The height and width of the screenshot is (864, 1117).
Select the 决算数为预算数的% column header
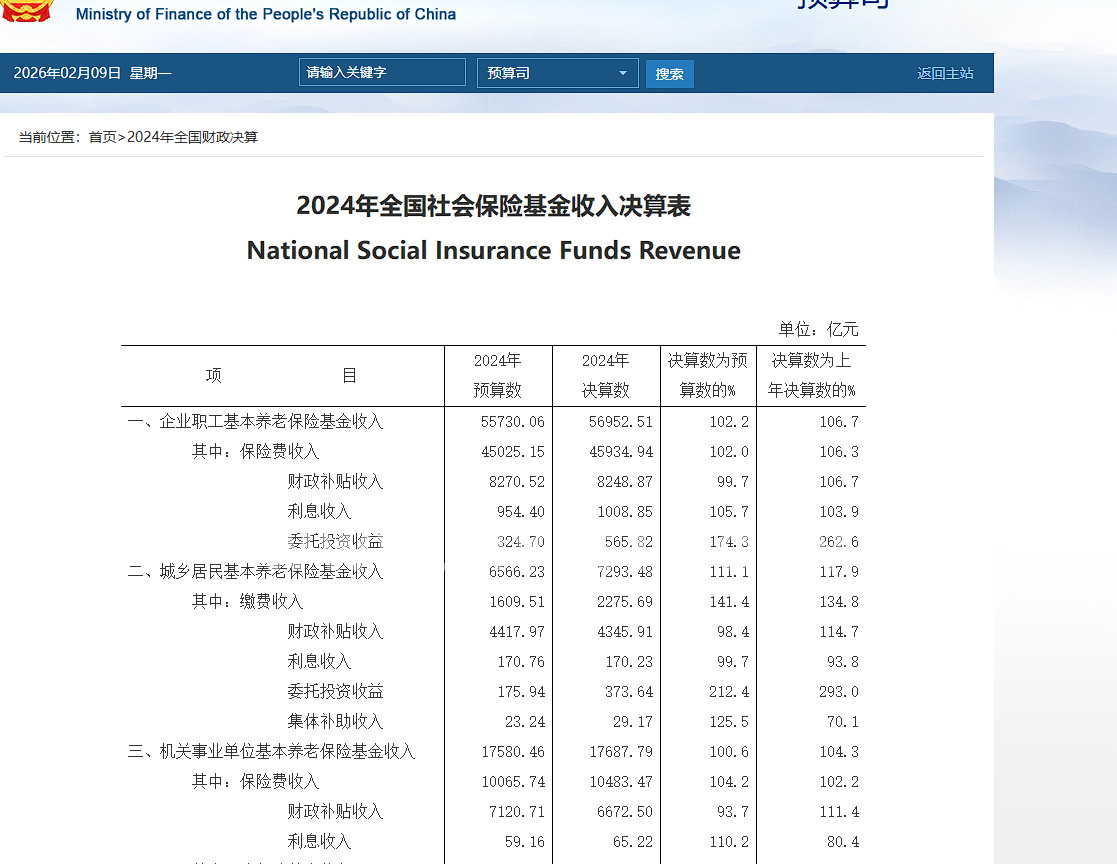[x=707, y=375]
